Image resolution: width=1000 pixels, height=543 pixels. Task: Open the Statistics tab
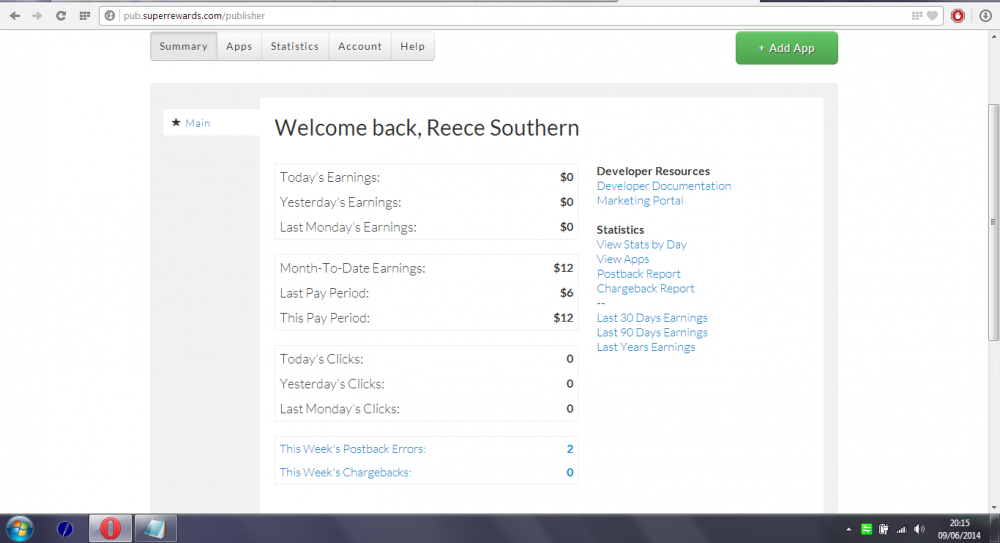click(295, 47)
